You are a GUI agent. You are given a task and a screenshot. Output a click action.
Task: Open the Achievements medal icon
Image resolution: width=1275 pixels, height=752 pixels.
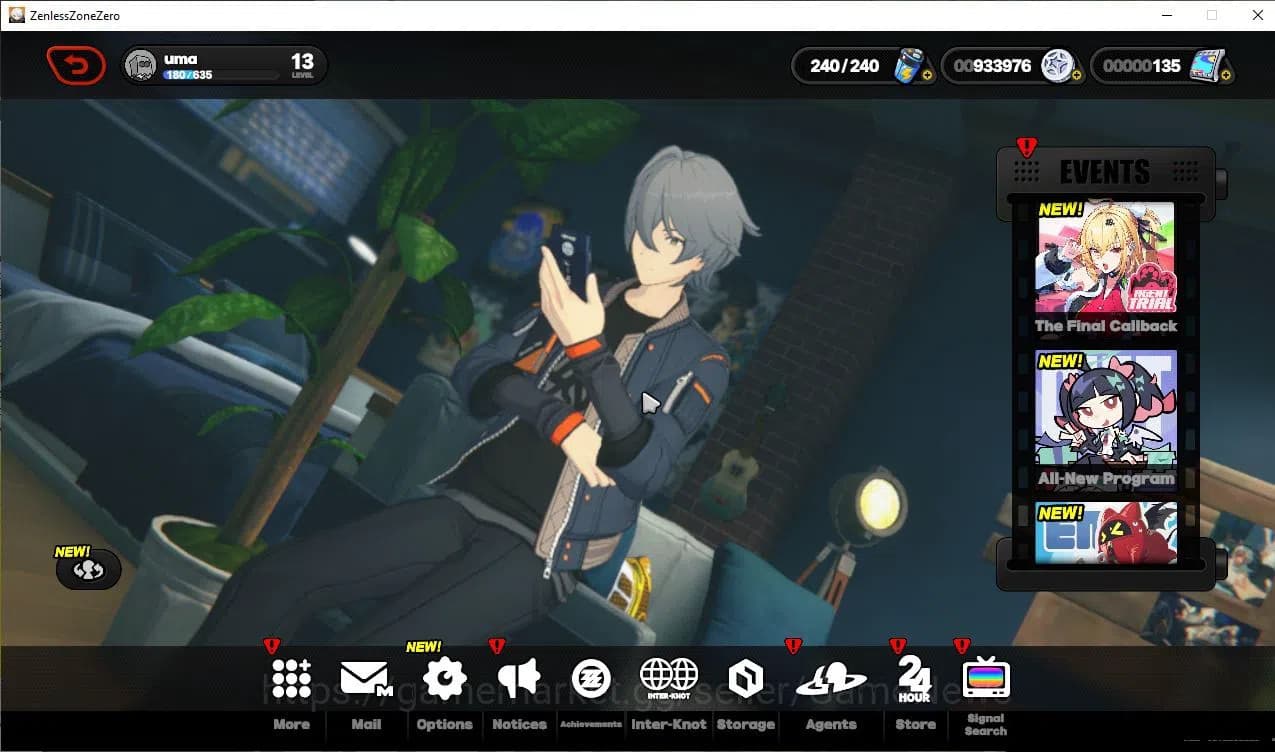[x=591, y=679]
